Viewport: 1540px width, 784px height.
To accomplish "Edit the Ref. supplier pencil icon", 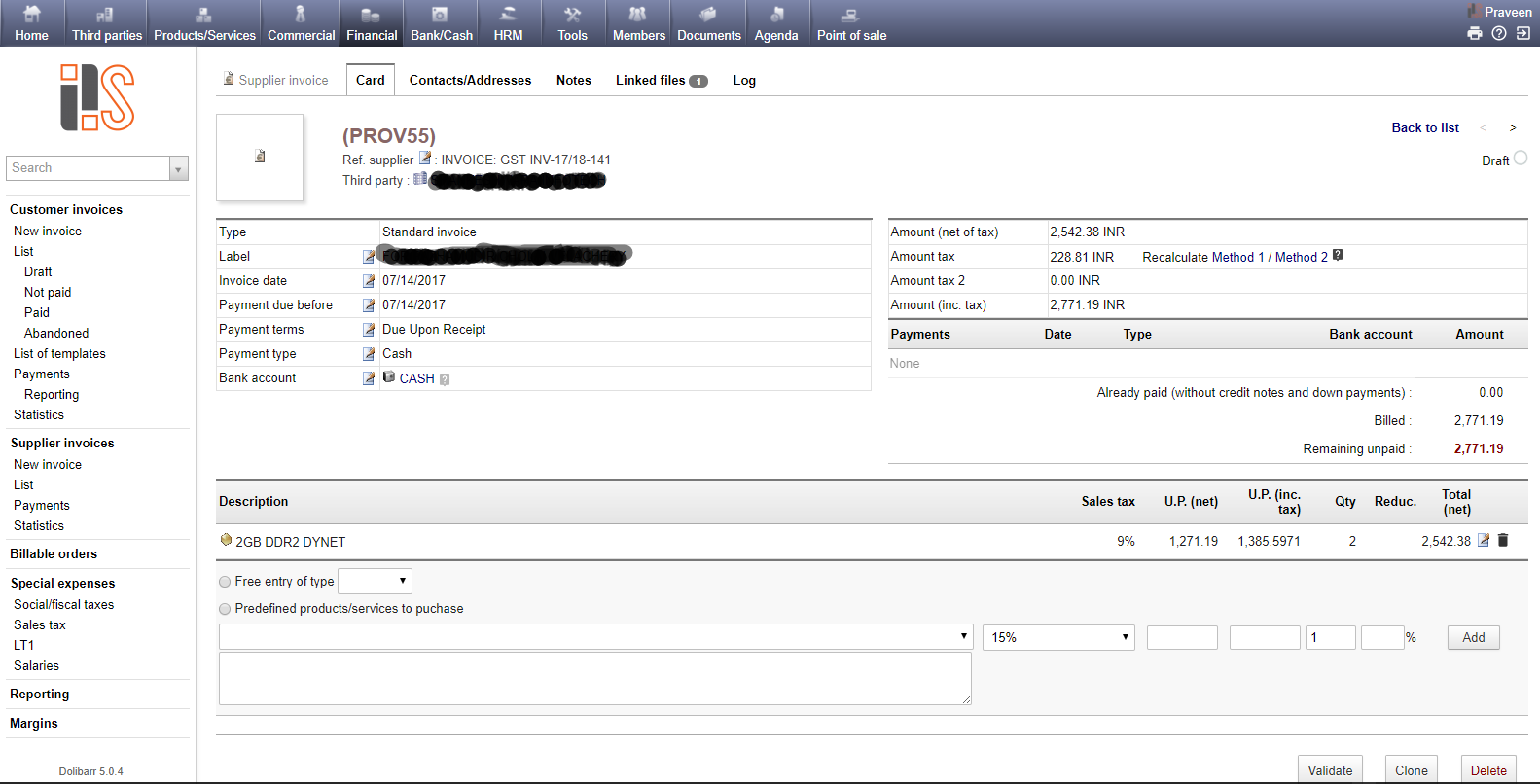I will coord(425,159).
